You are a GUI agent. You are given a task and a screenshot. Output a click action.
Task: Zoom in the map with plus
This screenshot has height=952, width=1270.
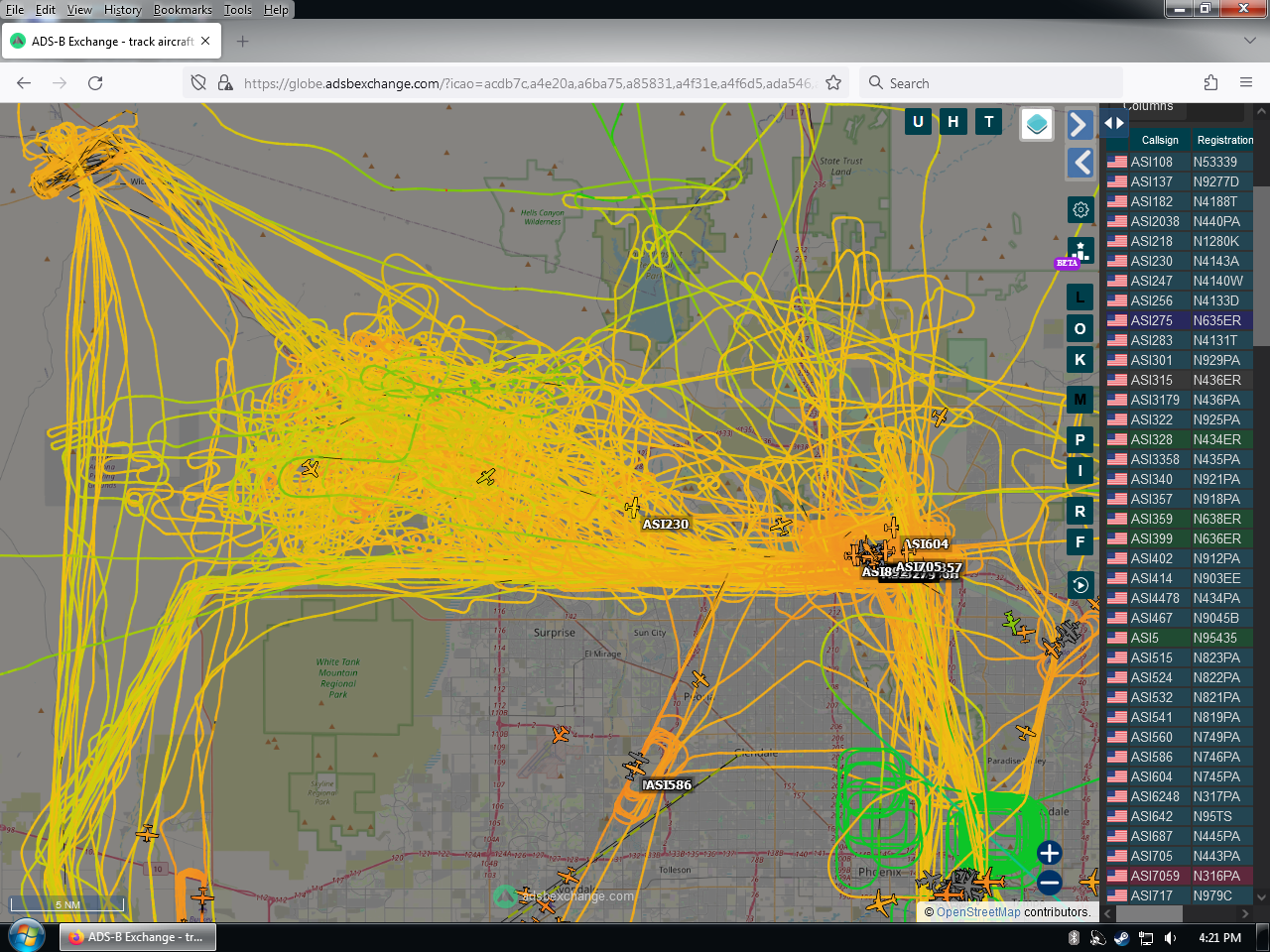(x=1050, y=853)
